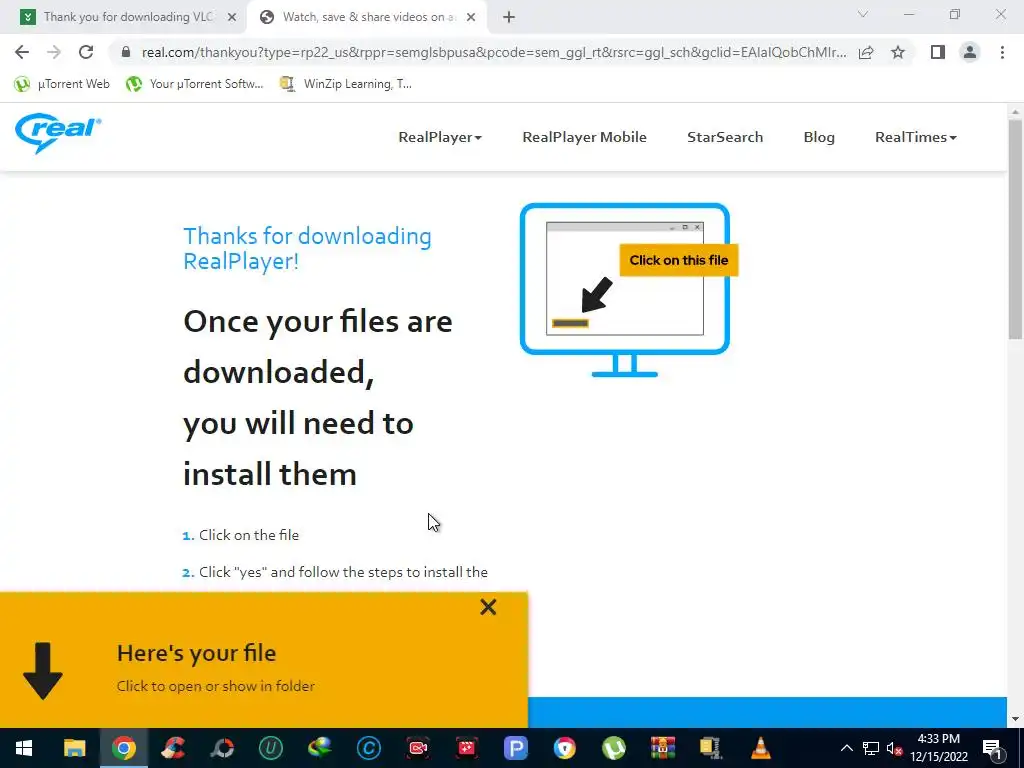Click the 'Here's your file' heading
1024x768 pixels.
coord(197,653)
